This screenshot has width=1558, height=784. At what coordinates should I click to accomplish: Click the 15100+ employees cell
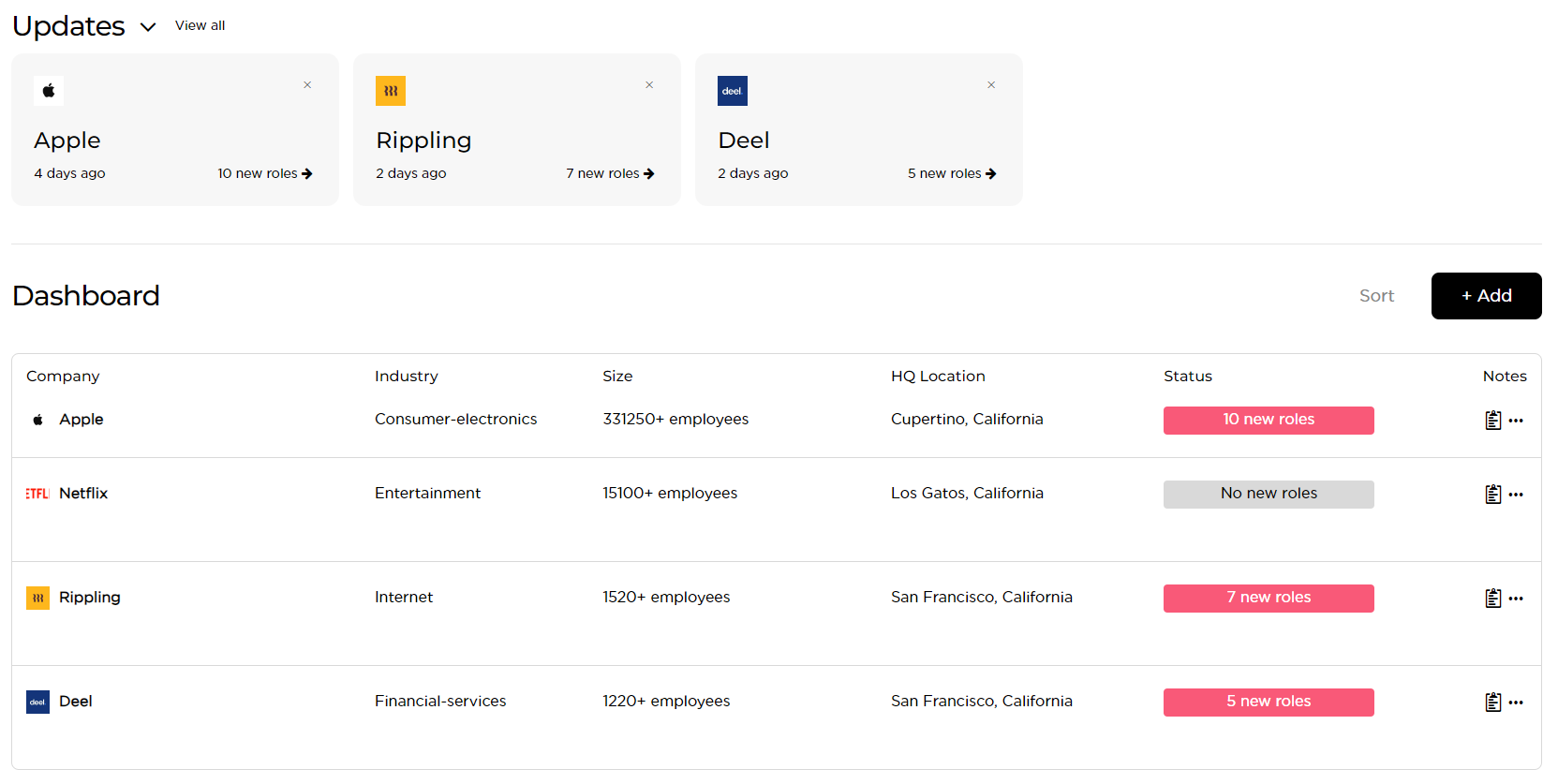coord(670,494)
